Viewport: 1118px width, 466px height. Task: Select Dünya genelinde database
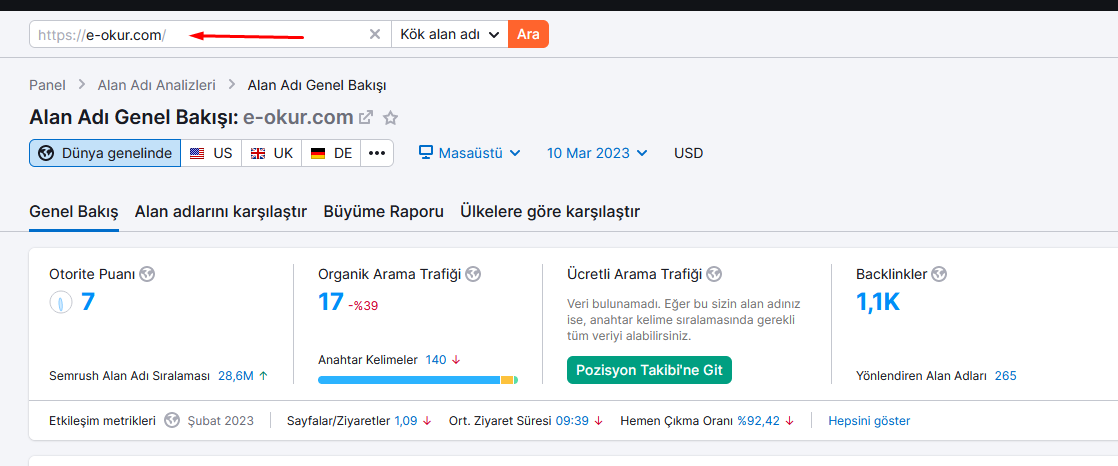tap(105, 153)
